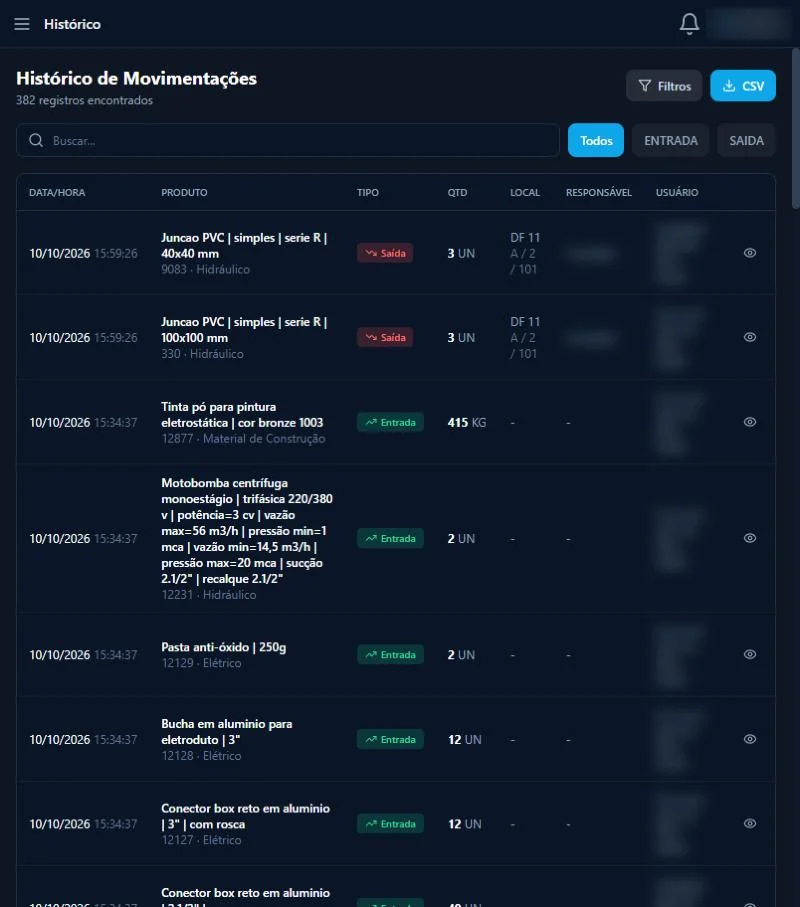Image resolution: width=800 pixels, height=907 pixels.
Task: Click code 12231 · Hidráulico
Action: (x=208, y=595)
